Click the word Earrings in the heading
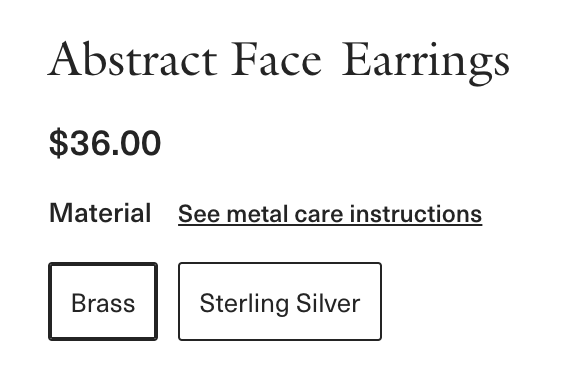Screen dimensions: 576x388 [426, 63]
